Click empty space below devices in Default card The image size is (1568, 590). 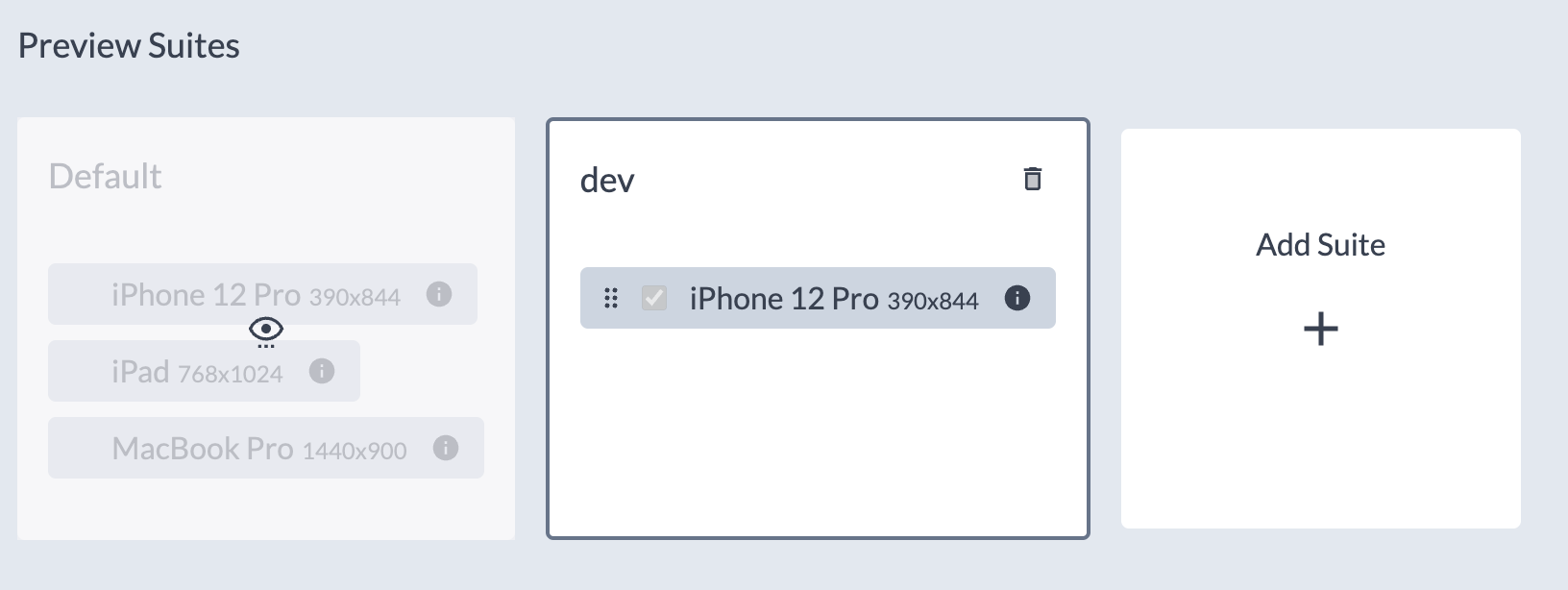(266, 509)
